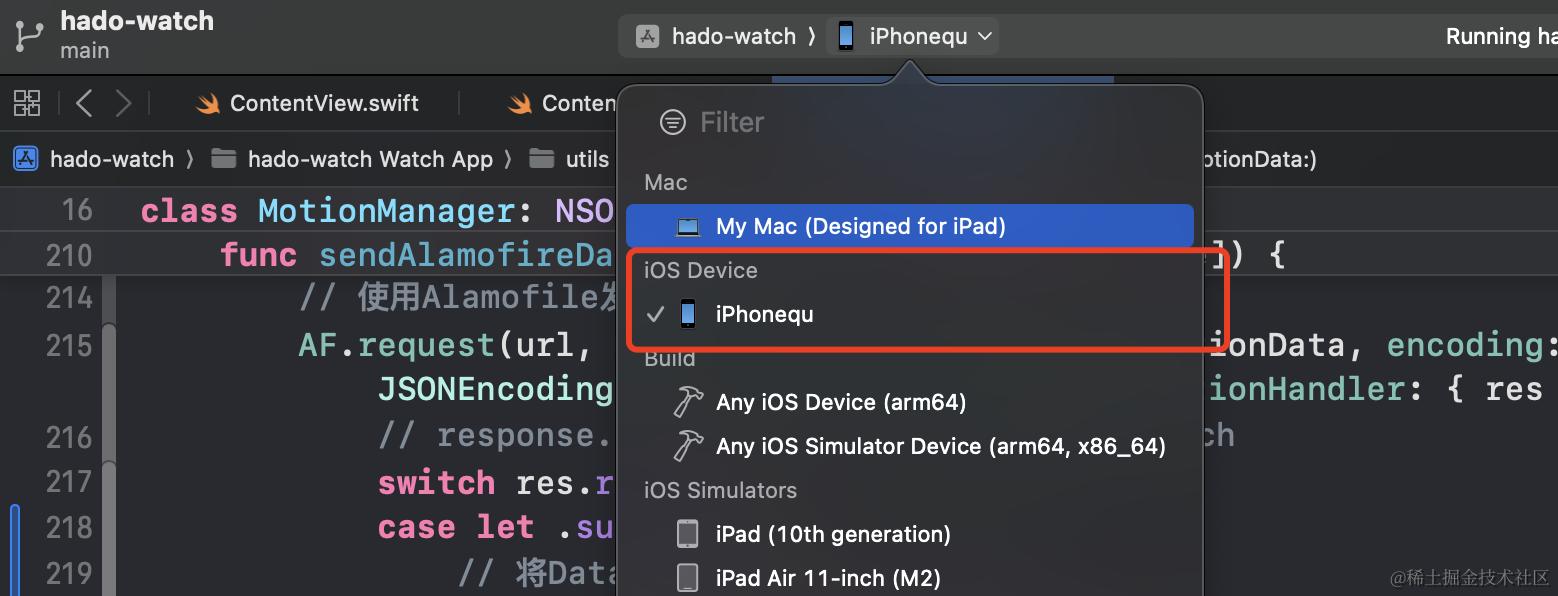Click the hado-watch scheme selector
Image resolution: width=1558 pixels, height=596 pixels.
[716, 37]
